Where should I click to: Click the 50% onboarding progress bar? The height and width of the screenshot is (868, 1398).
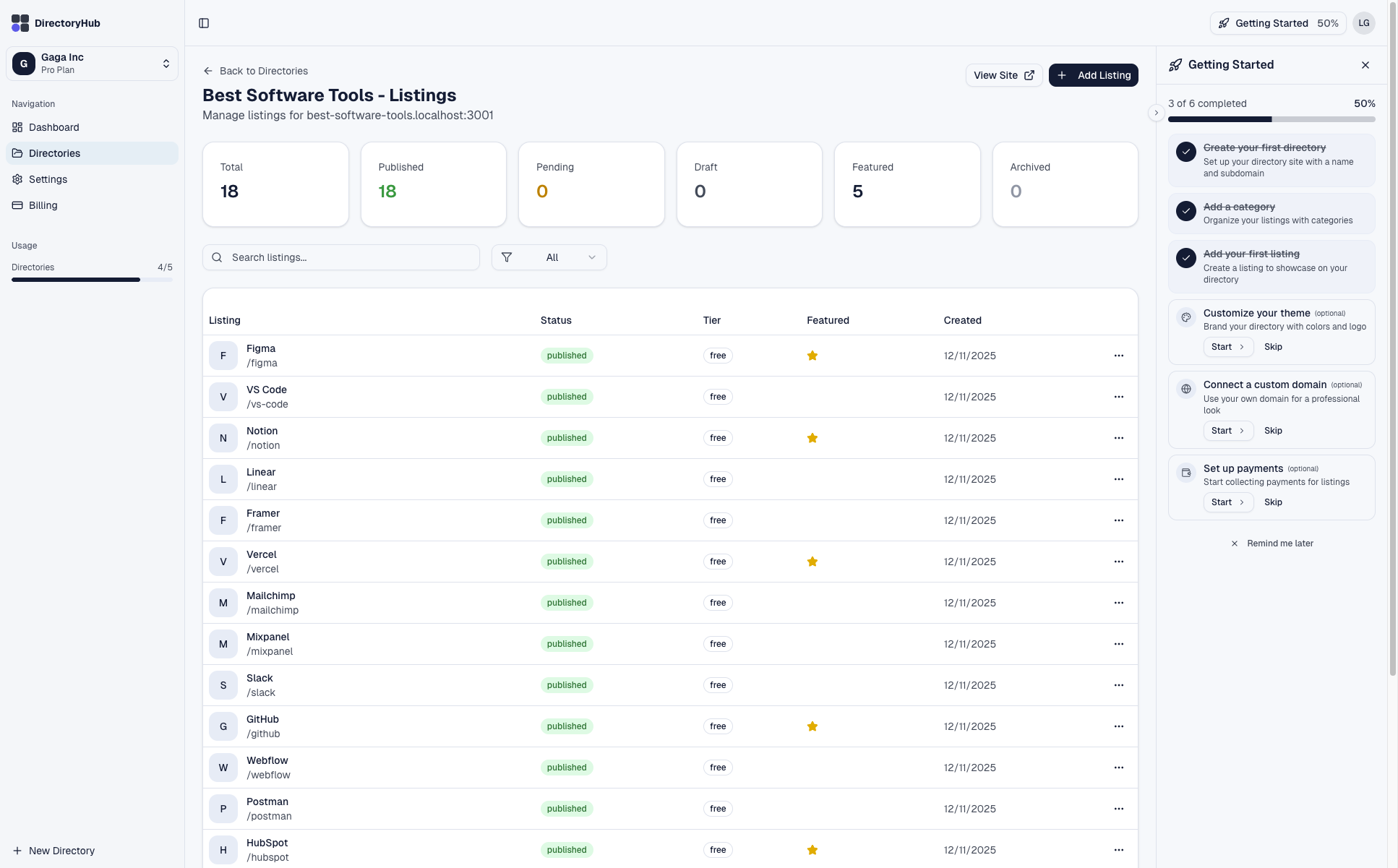coord(1272,119)
